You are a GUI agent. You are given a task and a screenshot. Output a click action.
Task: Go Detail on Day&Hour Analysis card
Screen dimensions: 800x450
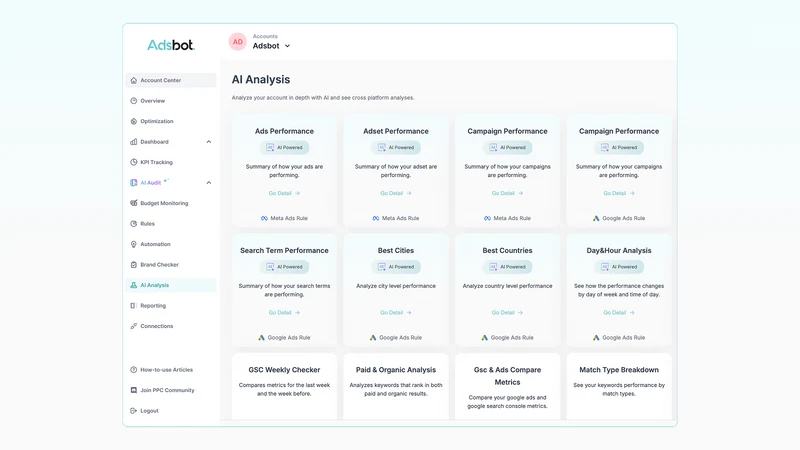(x=619, y=313)
